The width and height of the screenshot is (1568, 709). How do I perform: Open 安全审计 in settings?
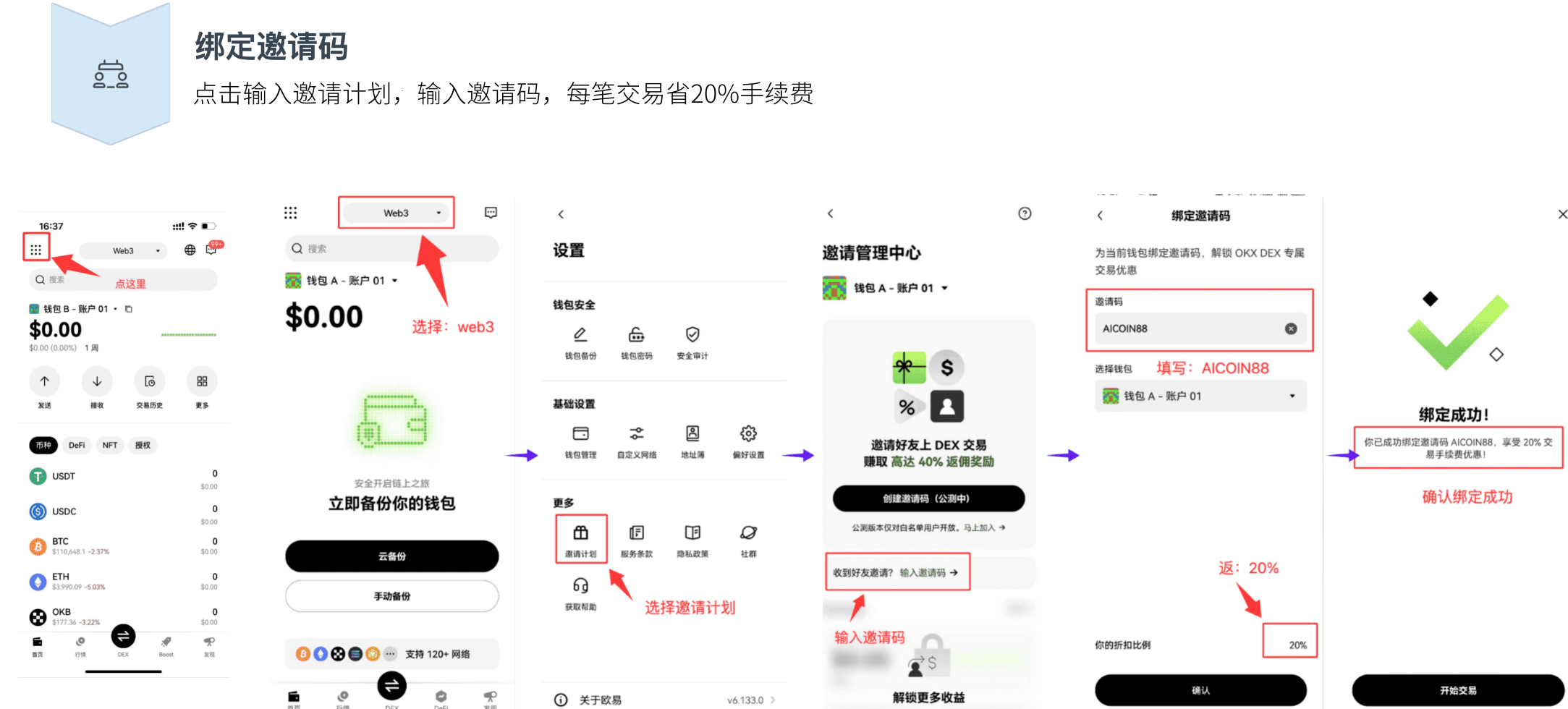692,342
